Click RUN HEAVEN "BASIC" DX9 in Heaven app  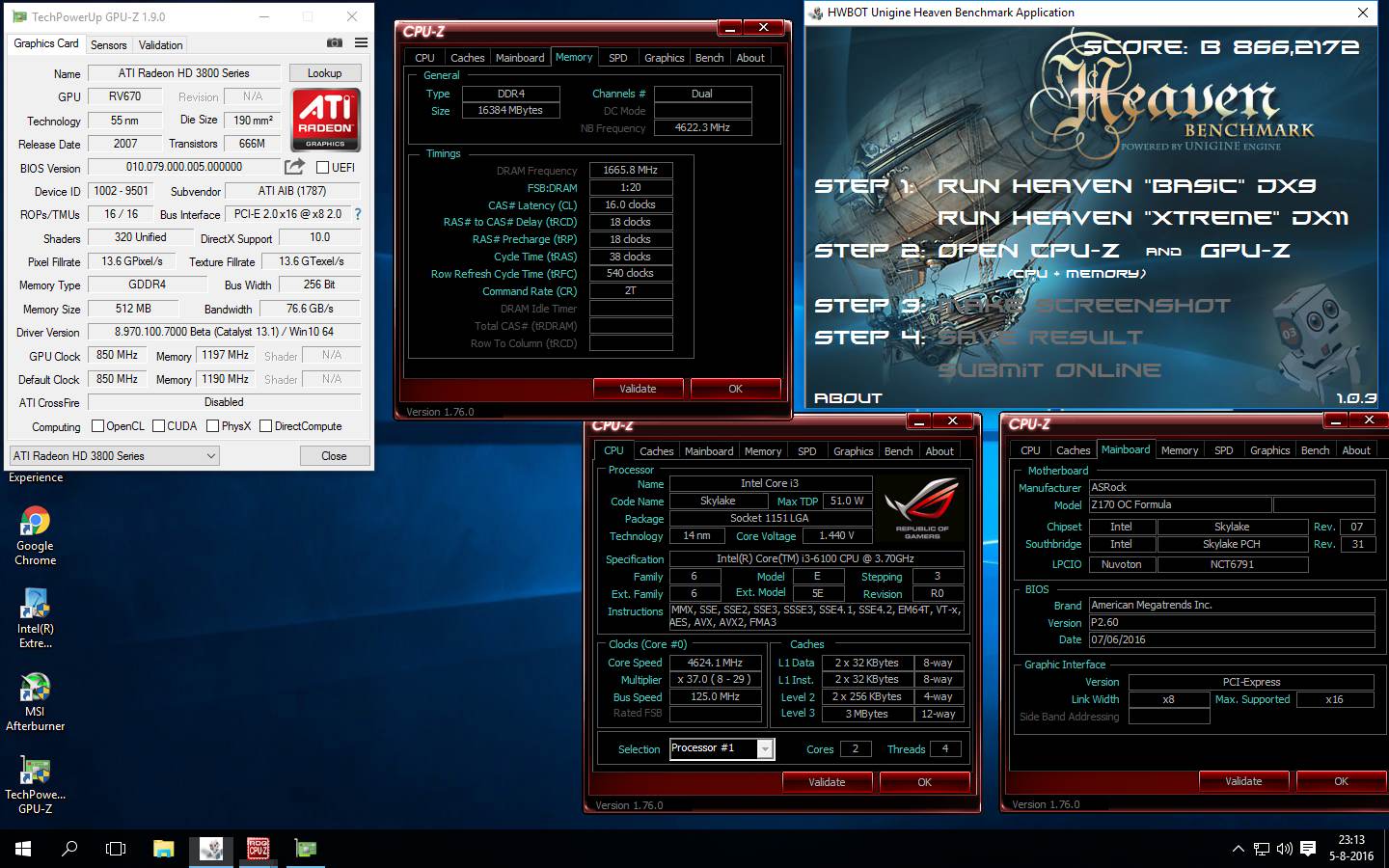1127,186
